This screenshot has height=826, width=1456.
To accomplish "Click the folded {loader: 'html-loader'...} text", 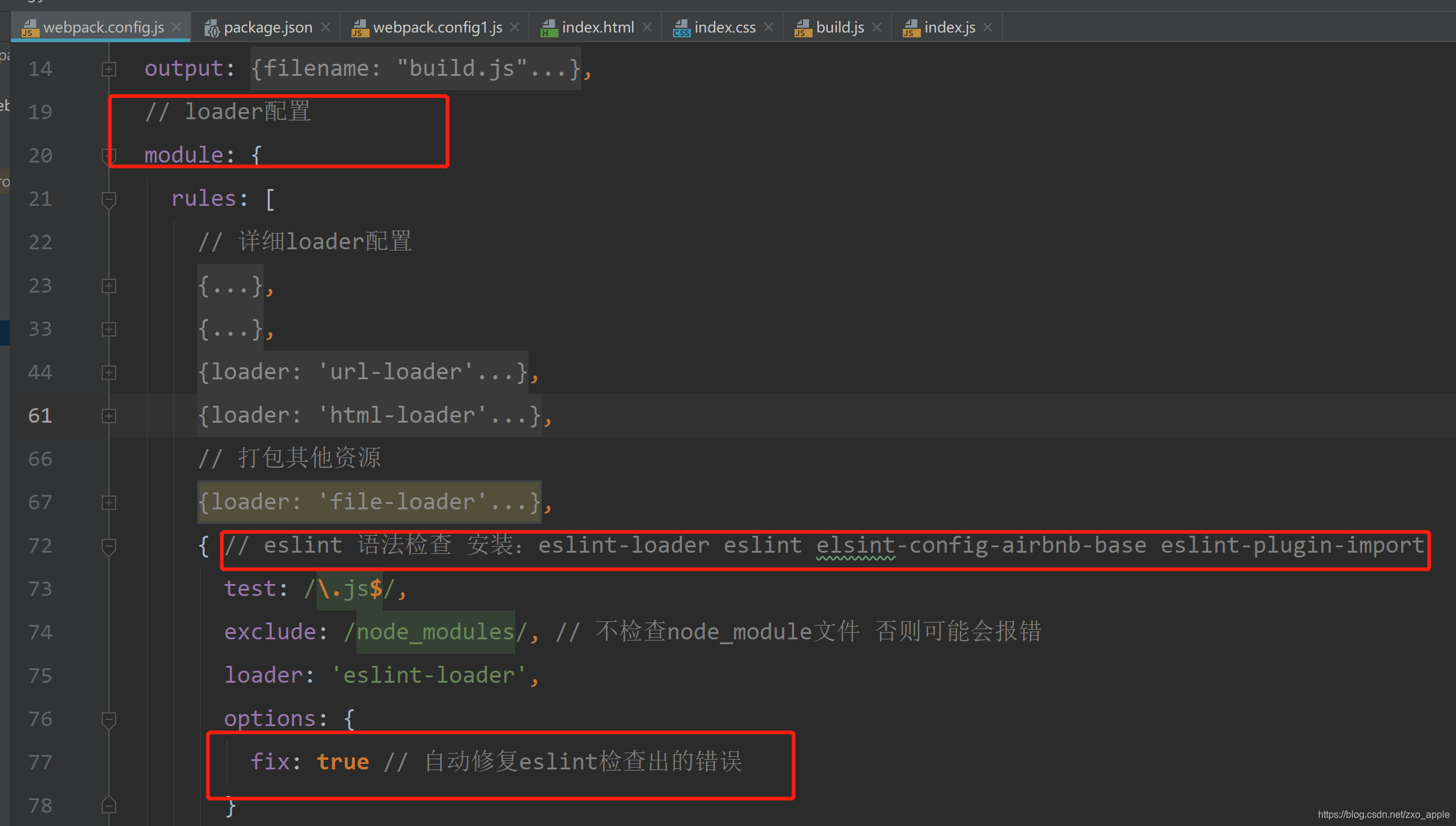I will point(370,415).
